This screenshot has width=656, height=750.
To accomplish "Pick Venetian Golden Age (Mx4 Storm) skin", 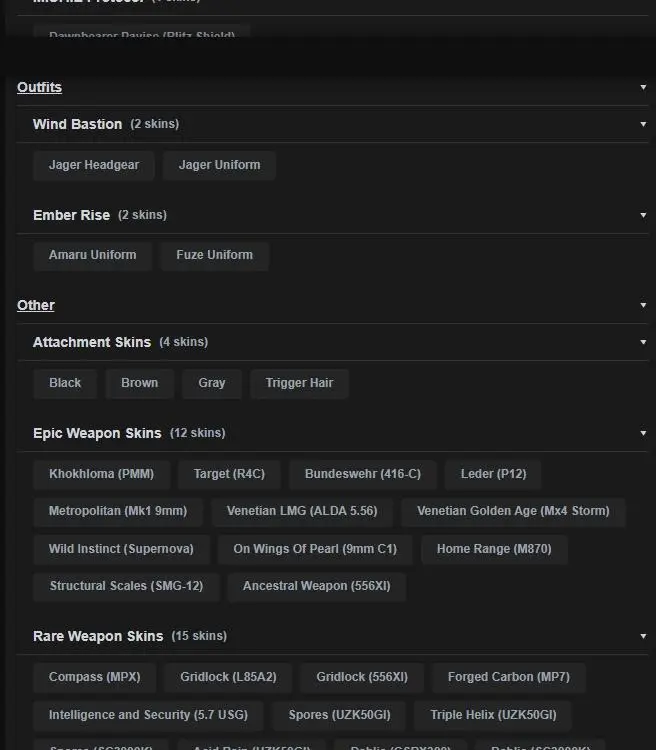I will point(513,511).
